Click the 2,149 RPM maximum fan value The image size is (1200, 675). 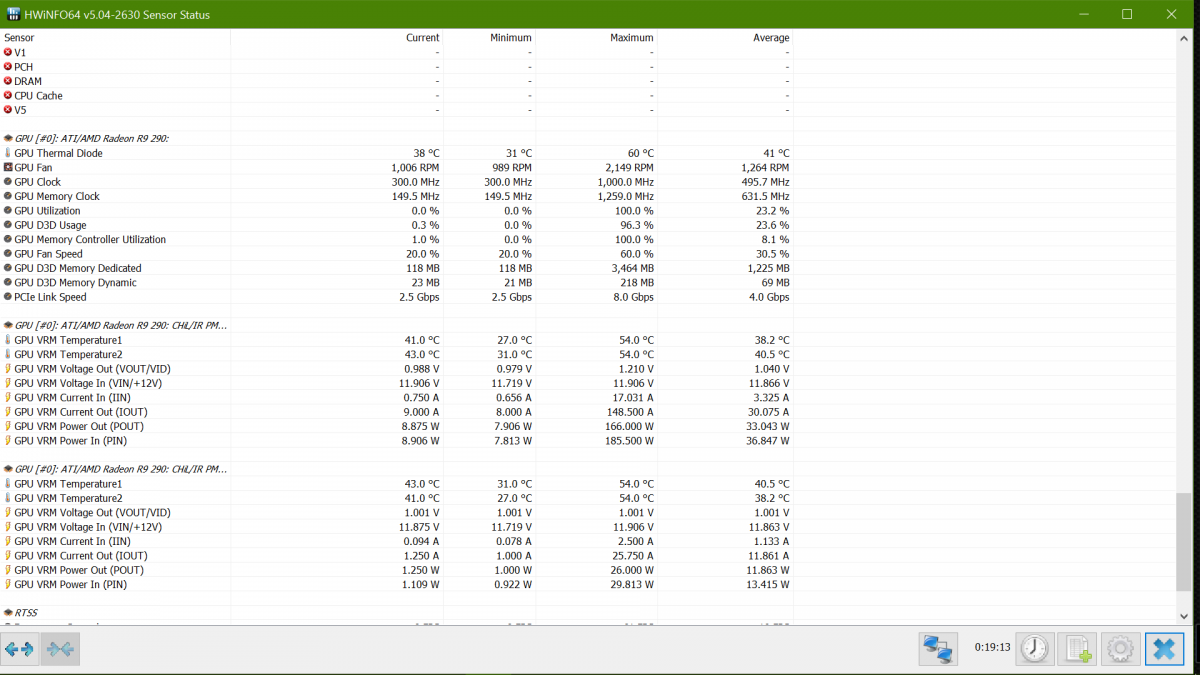pyautogui.click(x=629, y=168)
